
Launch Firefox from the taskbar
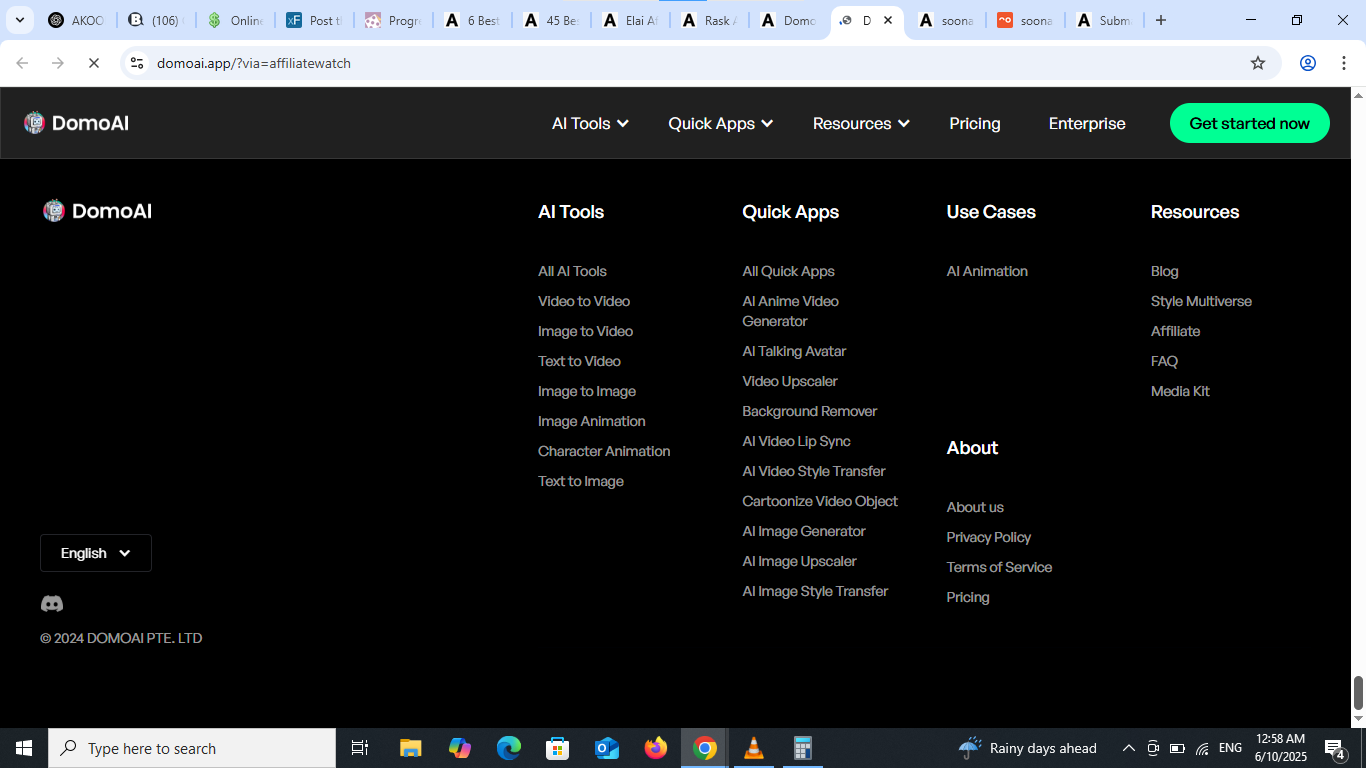point(656,748)
